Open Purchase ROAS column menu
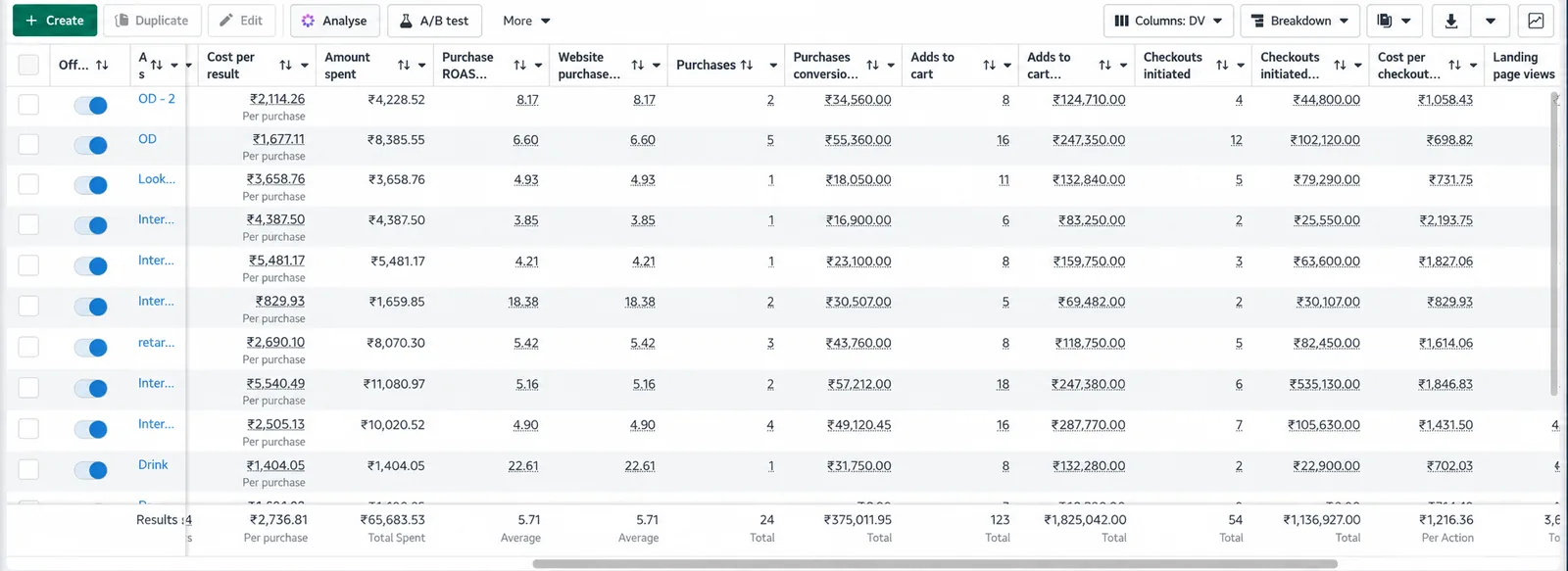 click(539, 66)
